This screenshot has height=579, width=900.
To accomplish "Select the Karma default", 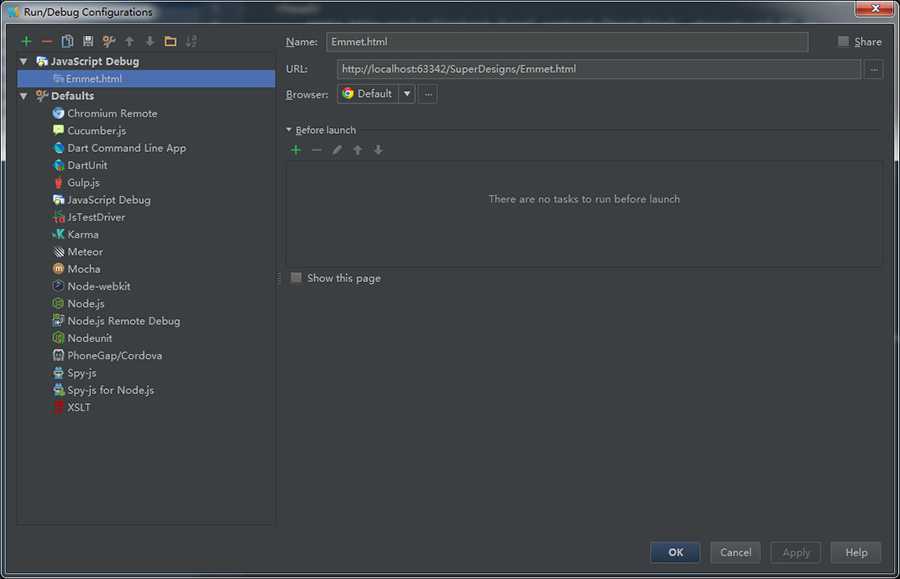I will click(76, 234).
